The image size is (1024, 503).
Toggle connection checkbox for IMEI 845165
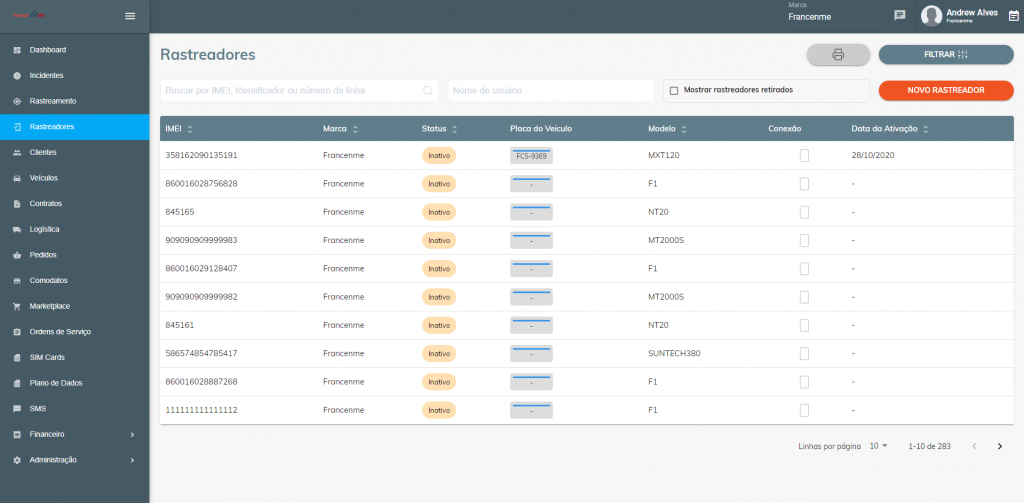804,212
